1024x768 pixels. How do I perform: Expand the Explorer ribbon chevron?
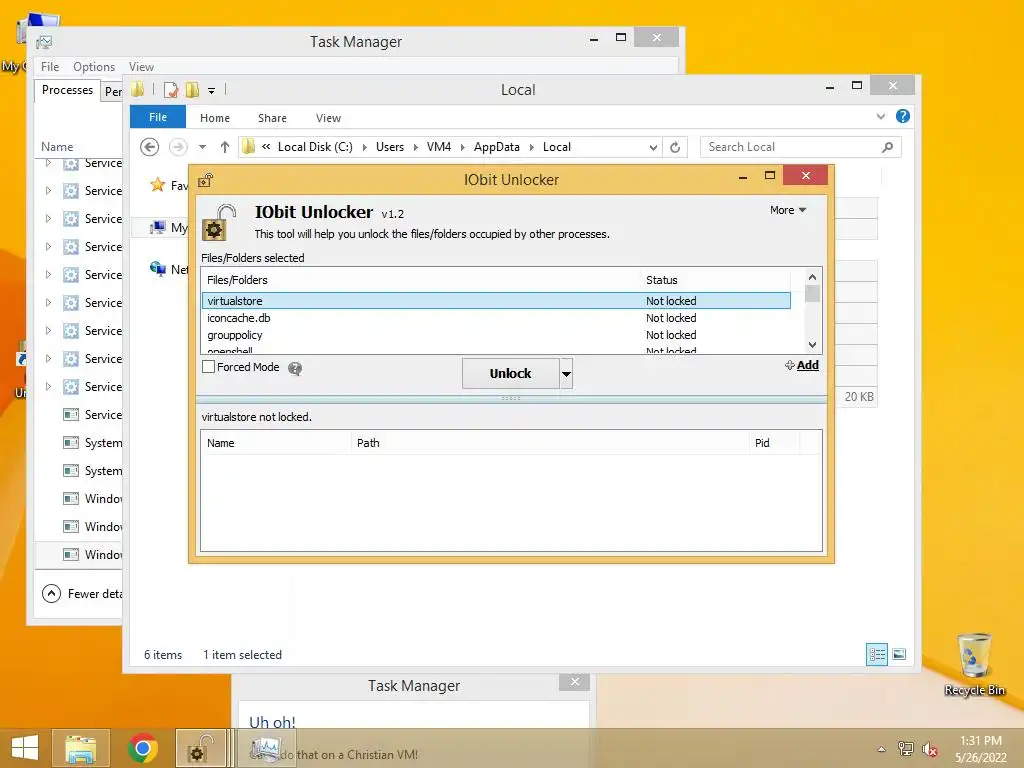(x=880, y=116)
